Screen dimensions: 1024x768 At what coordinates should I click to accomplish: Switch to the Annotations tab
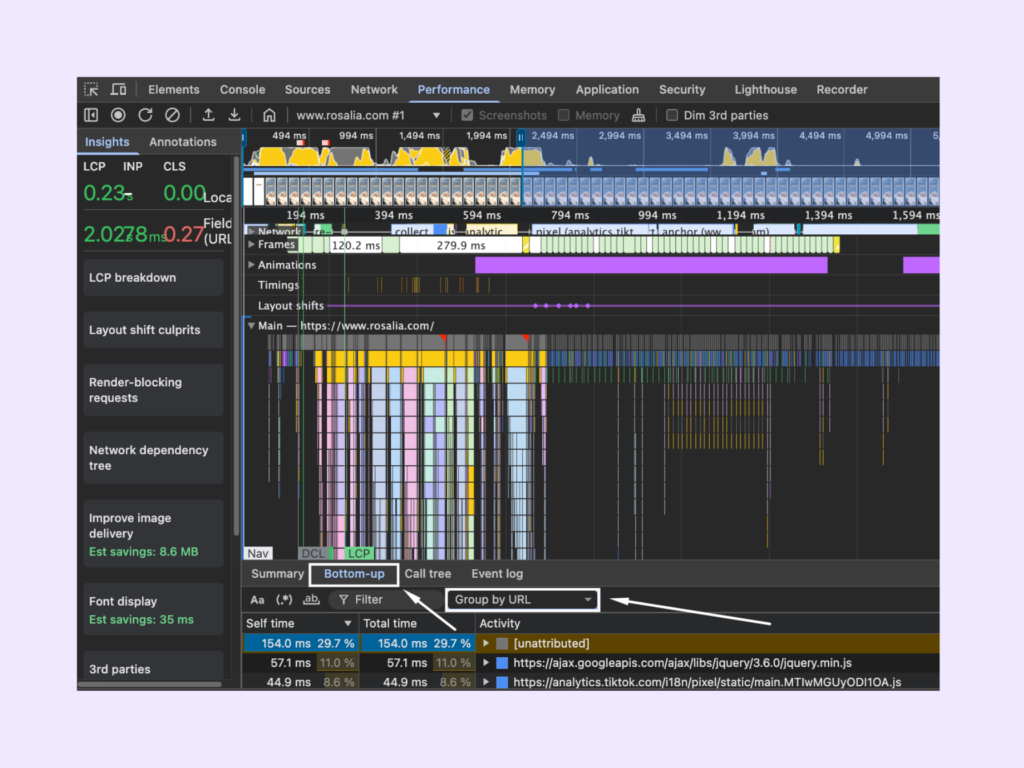tap(183, 142)
